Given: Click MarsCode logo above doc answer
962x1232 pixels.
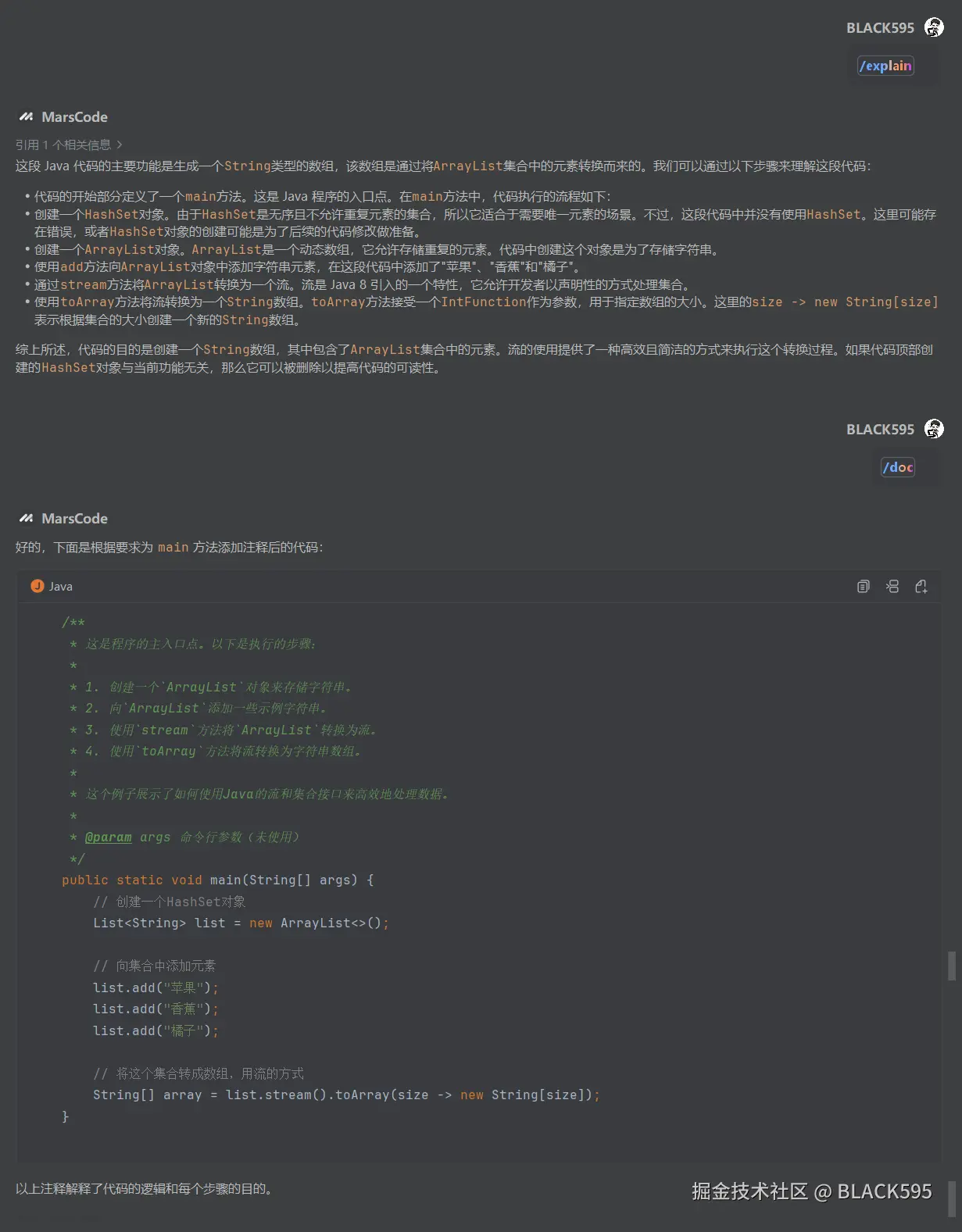Looking at the screenshot, I should (27, 519).
